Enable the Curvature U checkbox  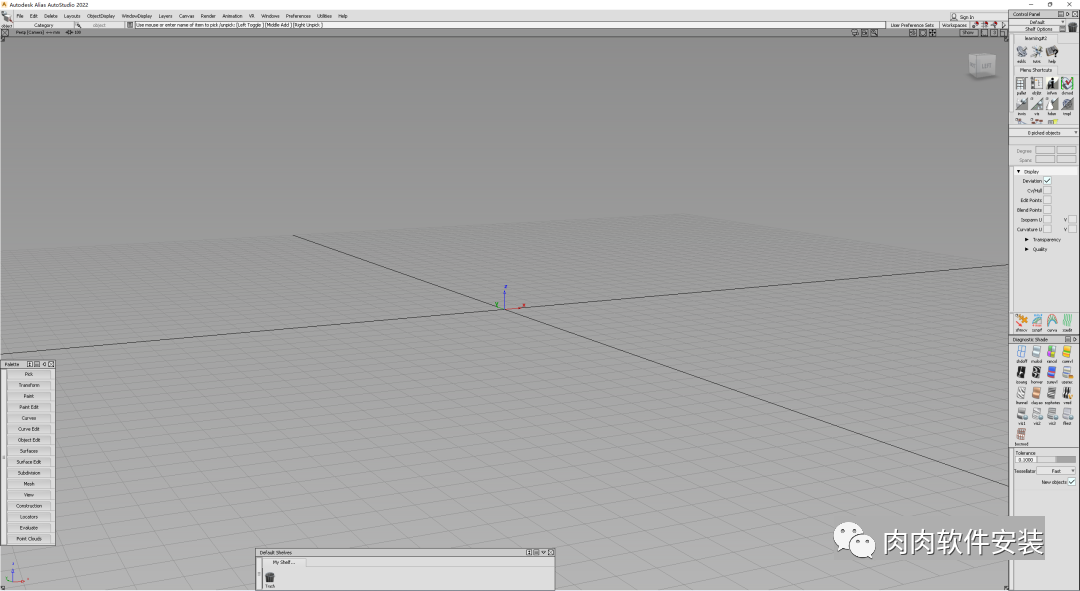tap(1047, 229)
